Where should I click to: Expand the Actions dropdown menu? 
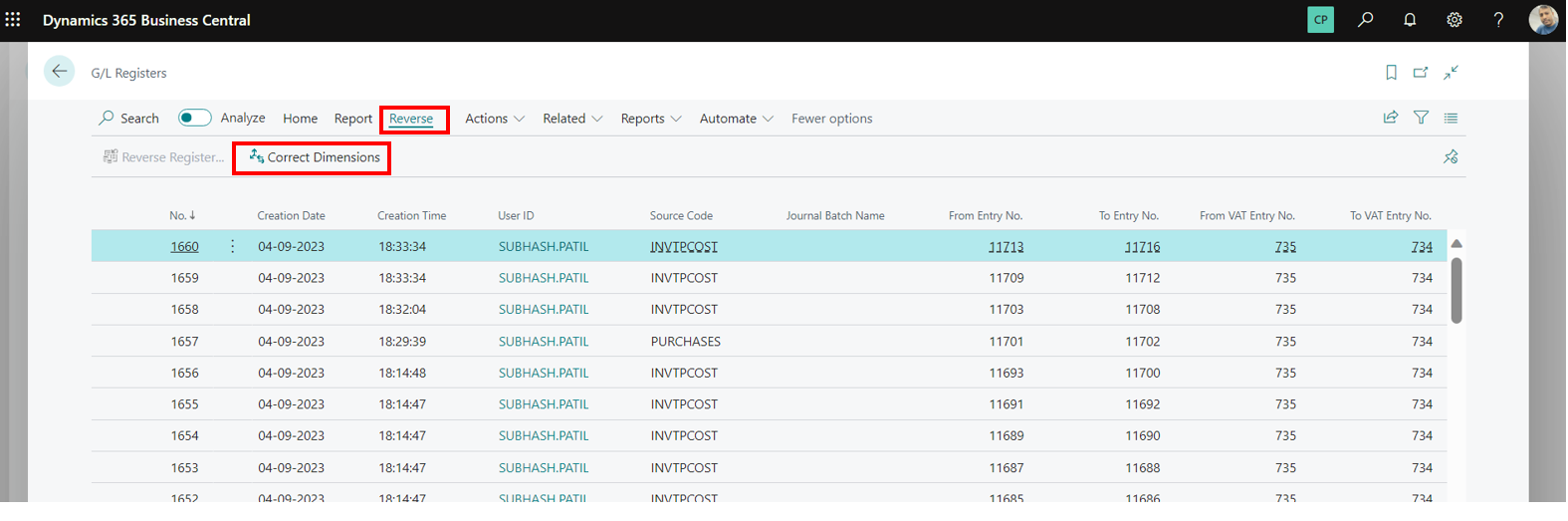point(495,119)
